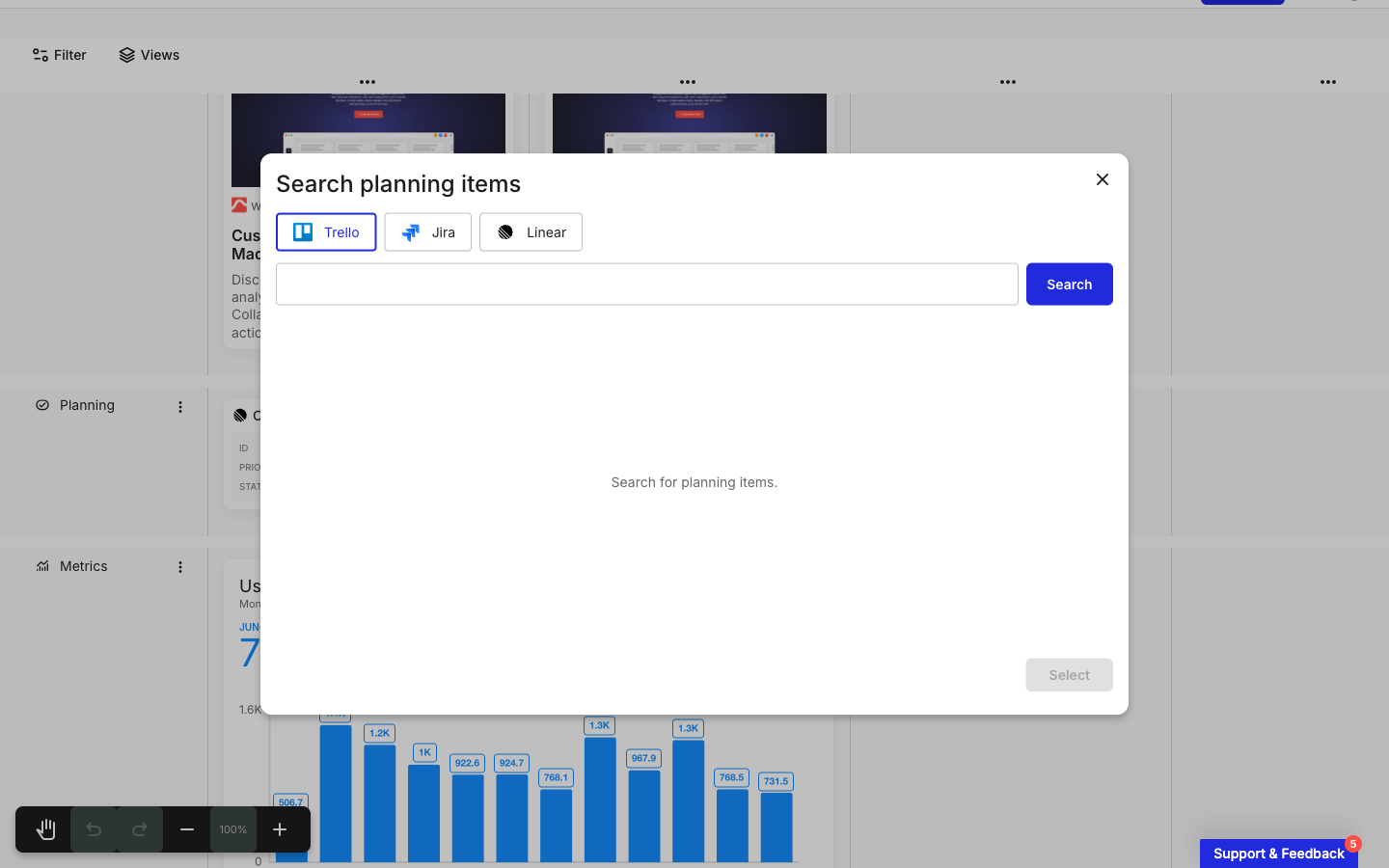Click the undo arrow

[x=94, y=829]
